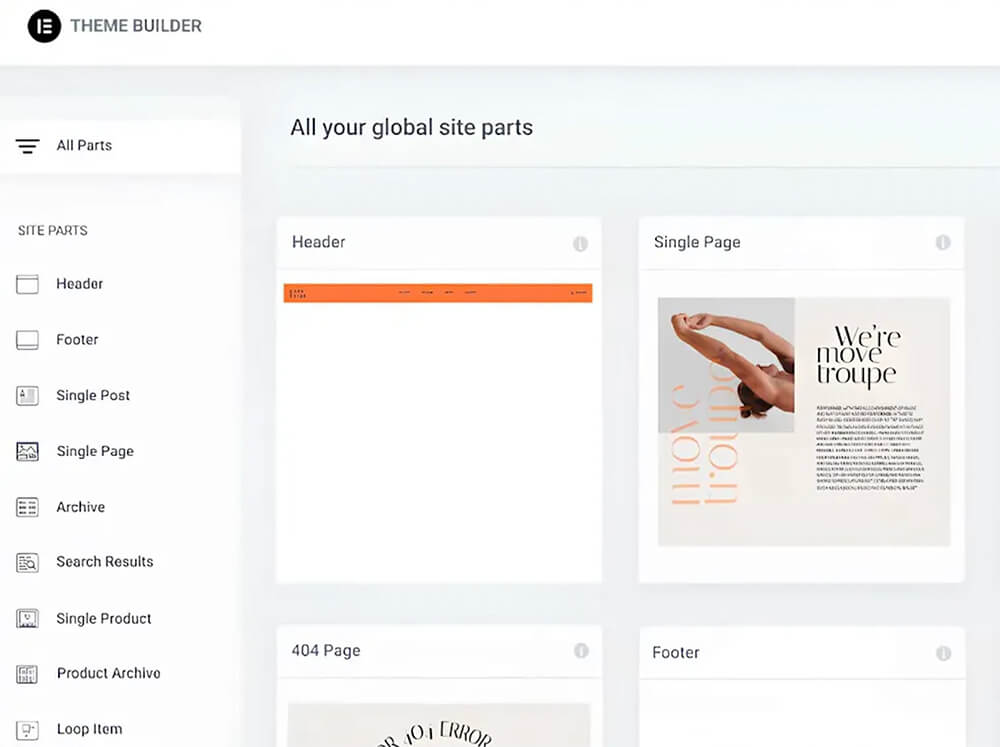Click the Single Page sidebar icon
Image resolution: width=1000 pixels, height=747 pixels.
click(x=27, y=452)
